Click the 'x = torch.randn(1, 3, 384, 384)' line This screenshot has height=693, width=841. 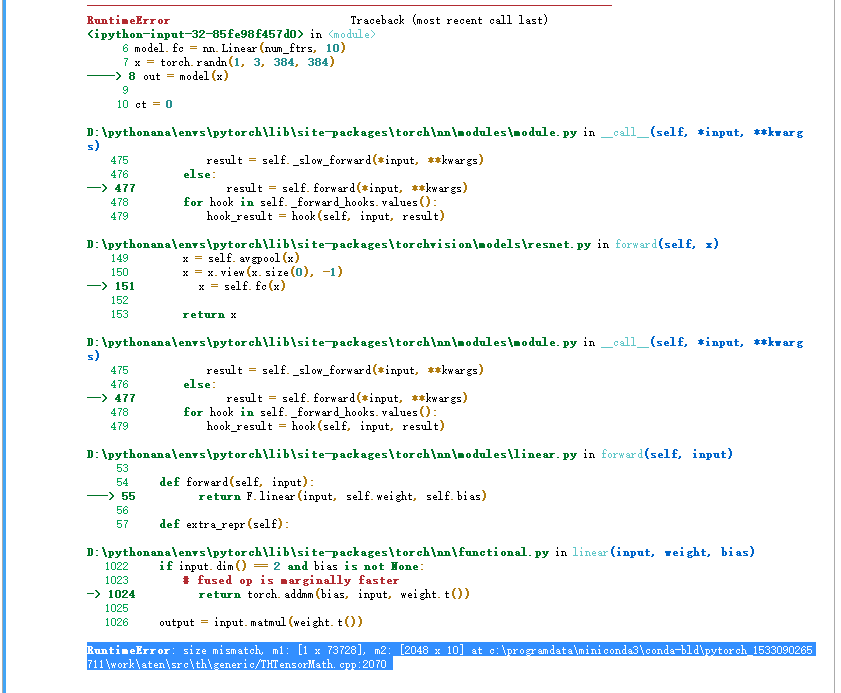coord(234,62)
